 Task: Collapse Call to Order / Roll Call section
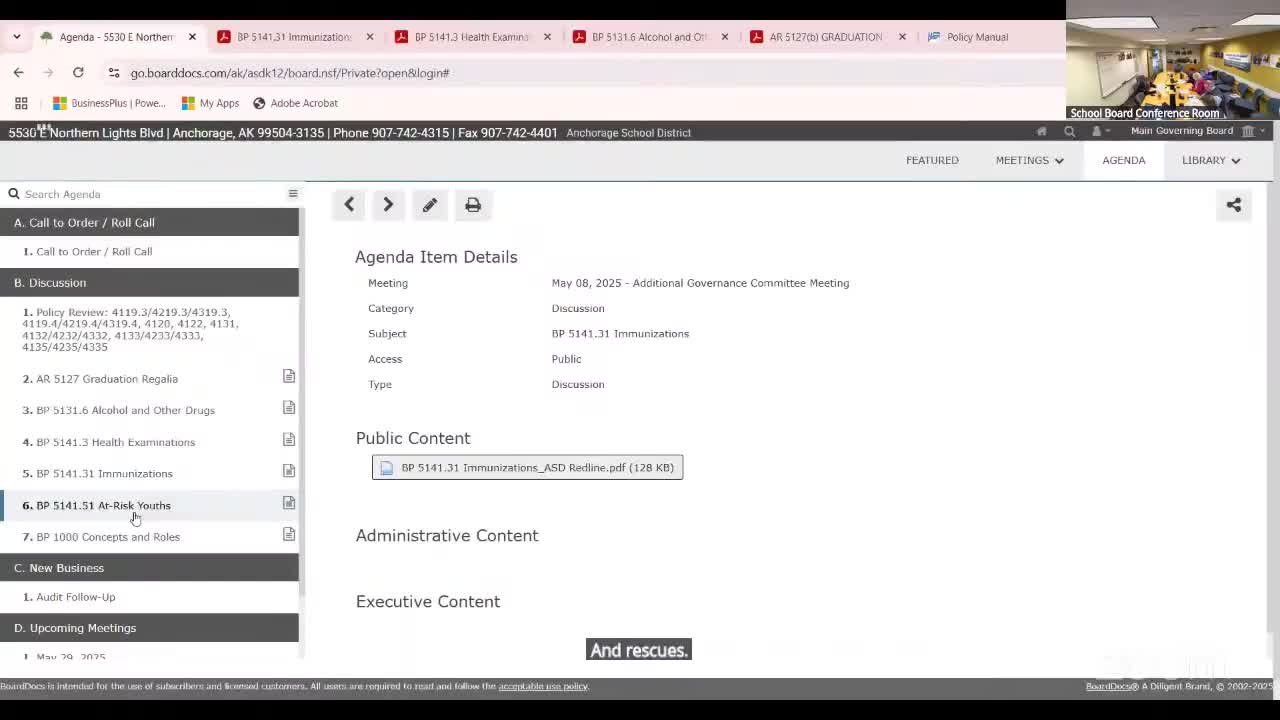point(149,222)
